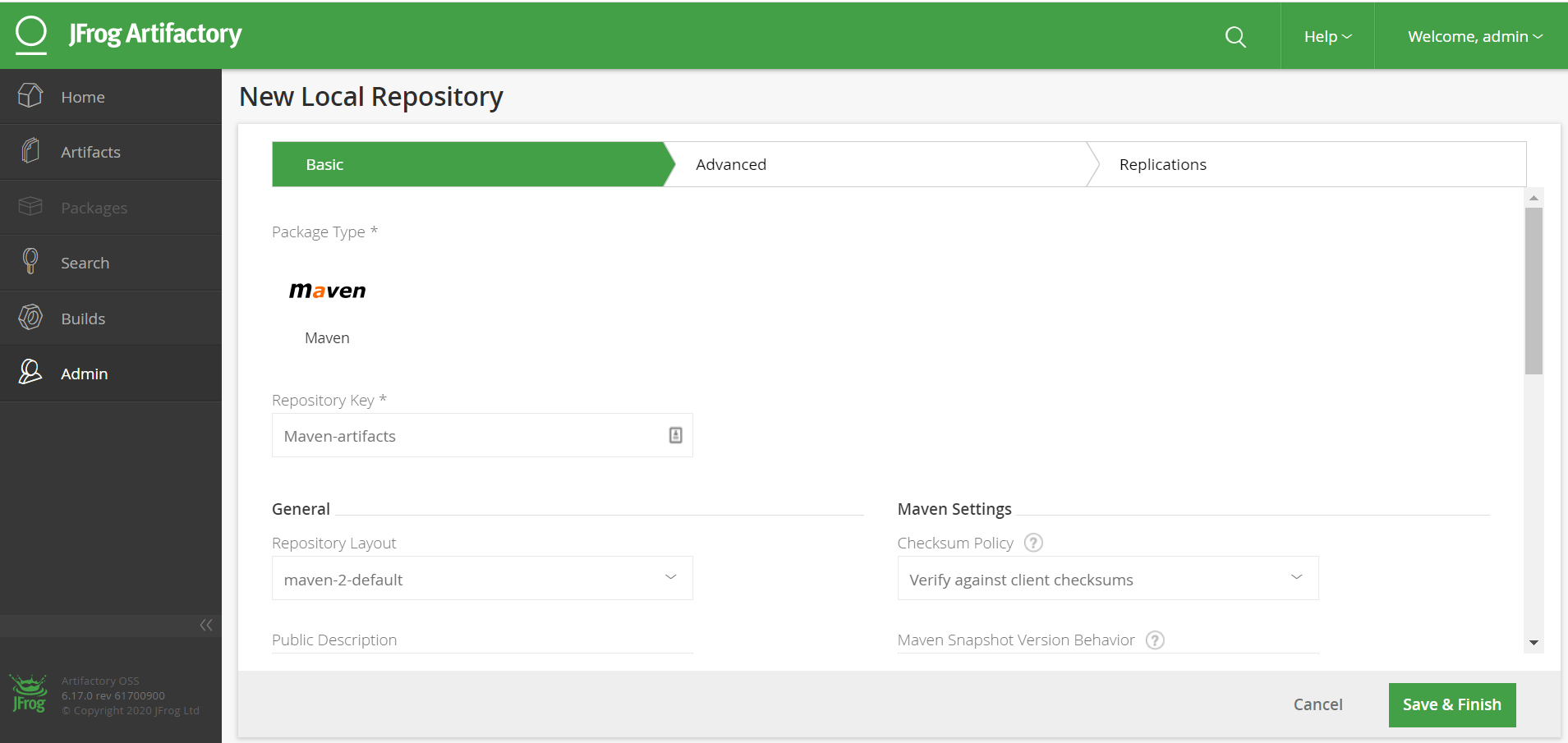Click the Cancel button
Image resolution: width=1568 pixels, height=743 pixels.
pyautogui.click(x=1317, y=704)
